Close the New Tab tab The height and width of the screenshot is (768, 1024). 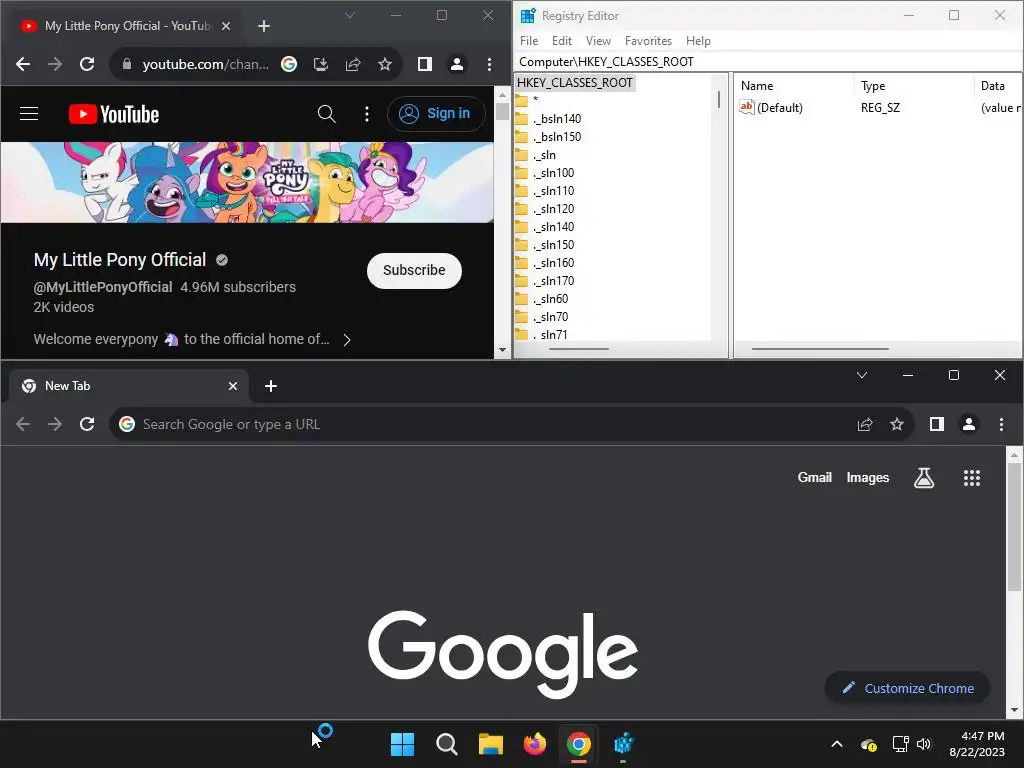tap(232, 386)
